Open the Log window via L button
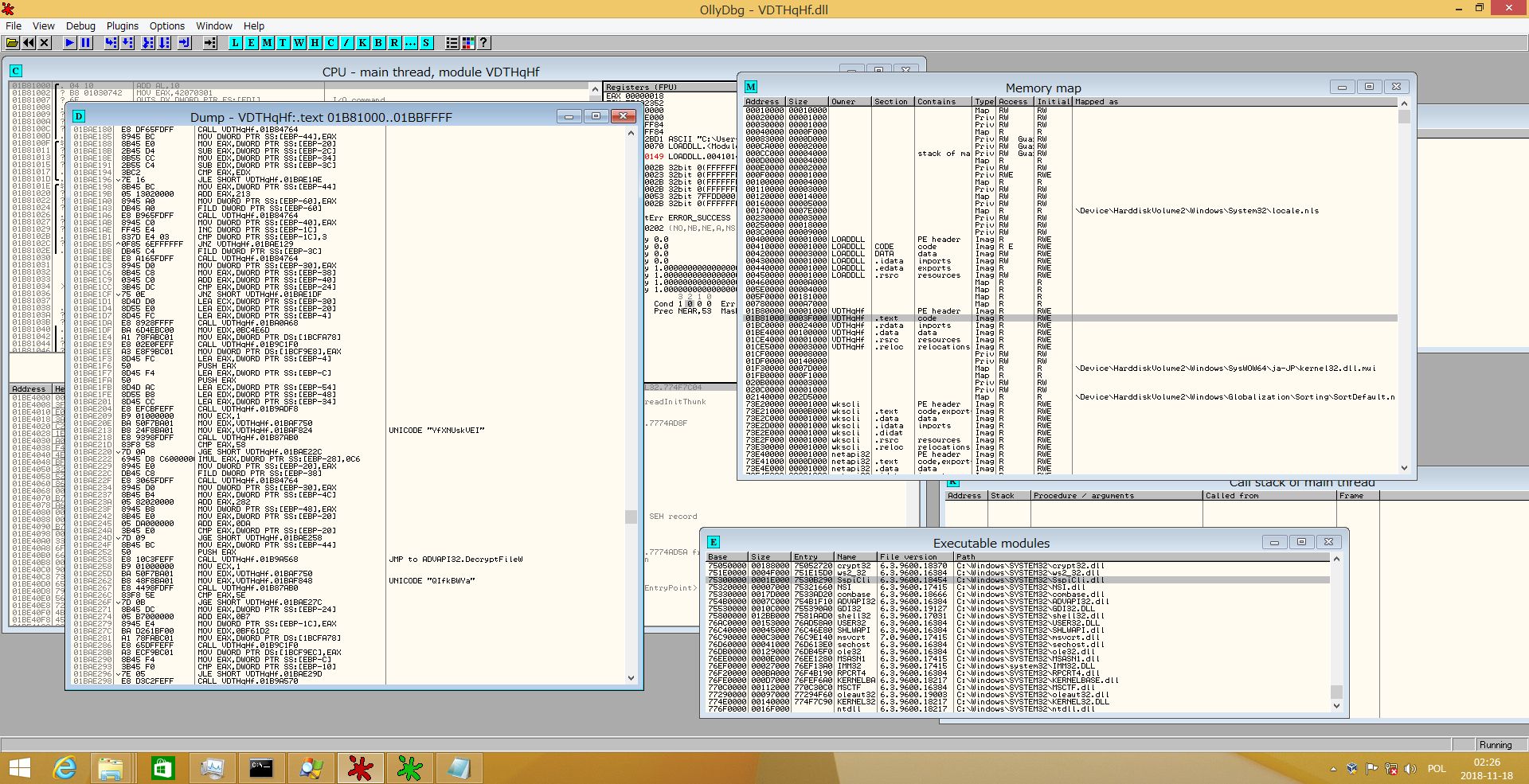The image size is (1529, 784). 236,43
